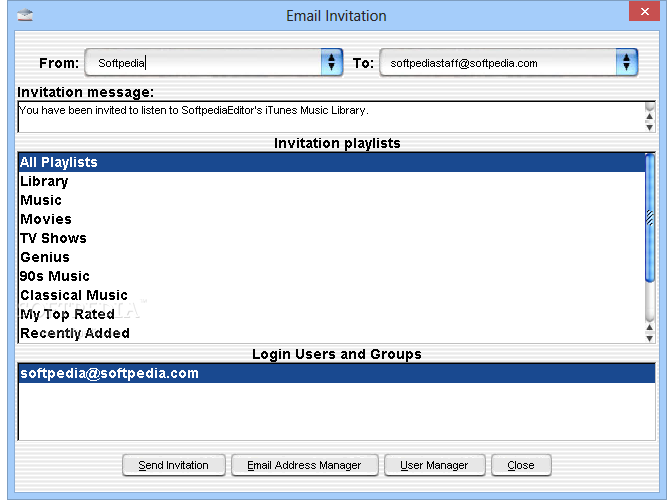667x500 pixels.
Task: Click the invitation message scroll up arrow
Action: pyautogui.click(x=650, y=116)
